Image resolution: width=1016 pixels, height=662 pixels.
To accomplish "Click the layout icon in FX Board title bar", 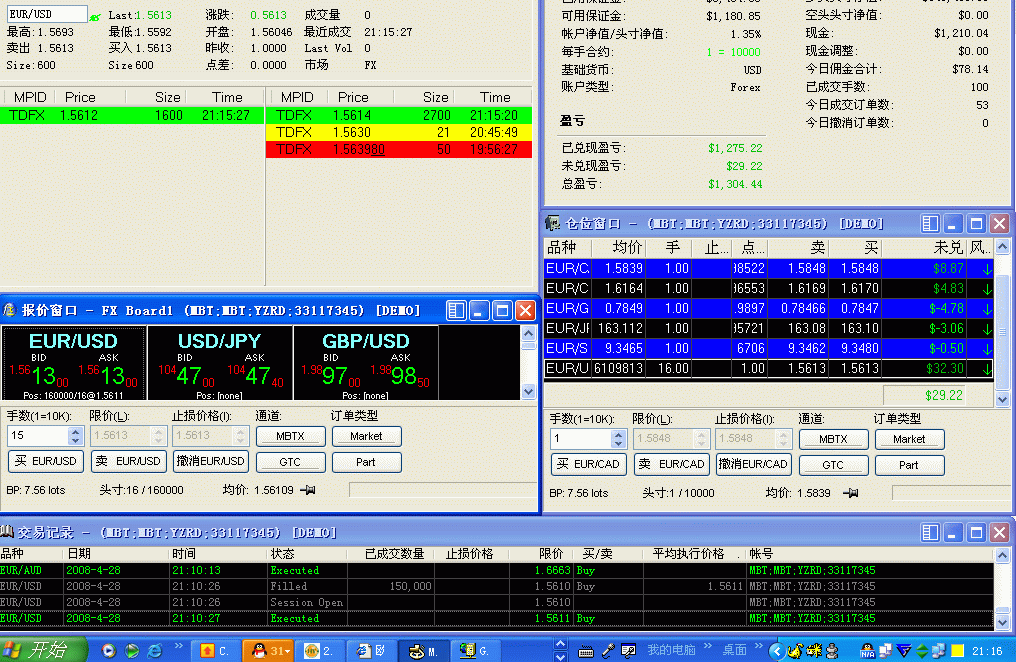I will (x=456, y=311).
